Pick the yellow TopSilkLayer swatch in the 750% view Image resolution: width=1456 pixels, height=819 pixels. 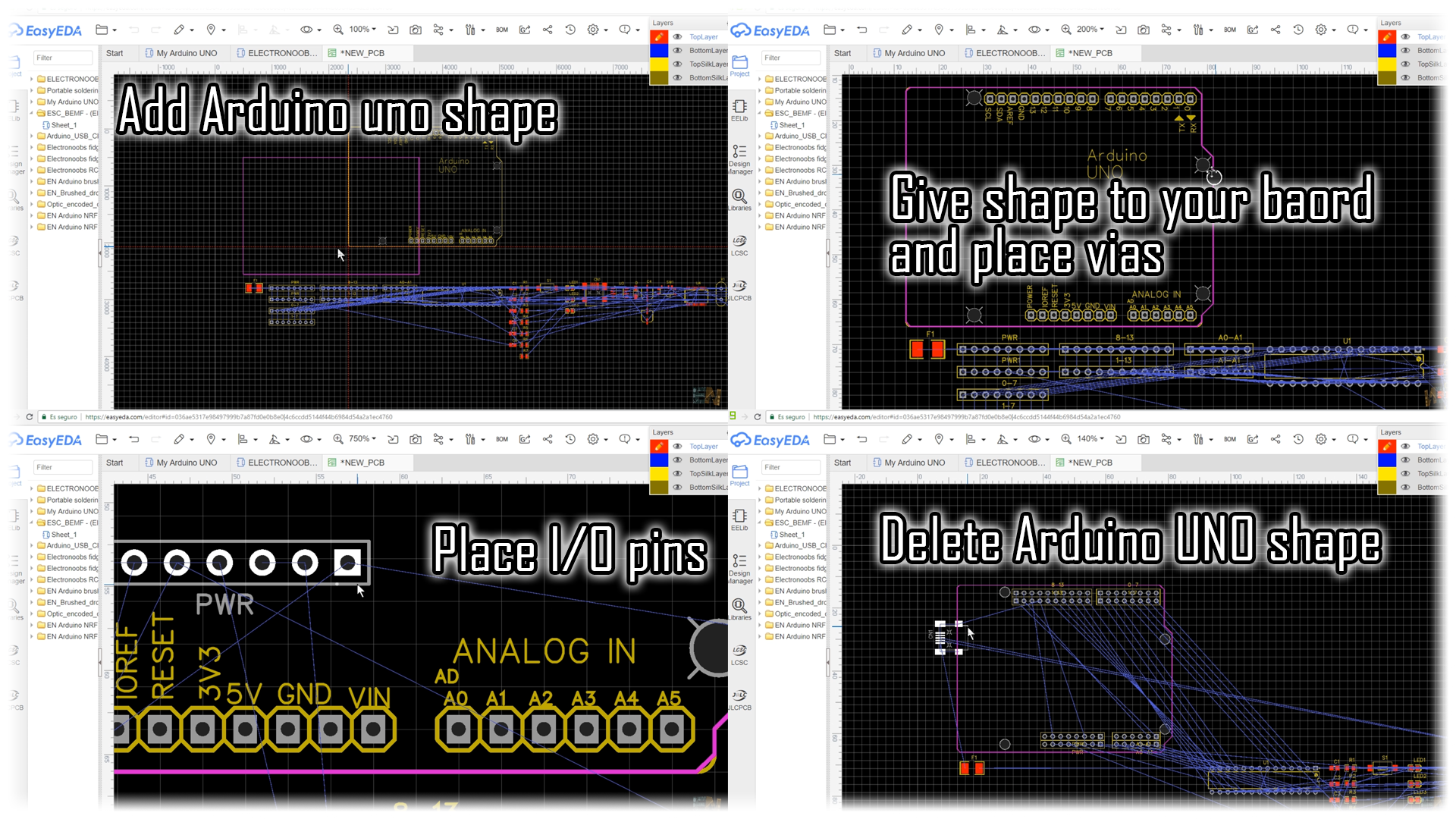[659, 474]
